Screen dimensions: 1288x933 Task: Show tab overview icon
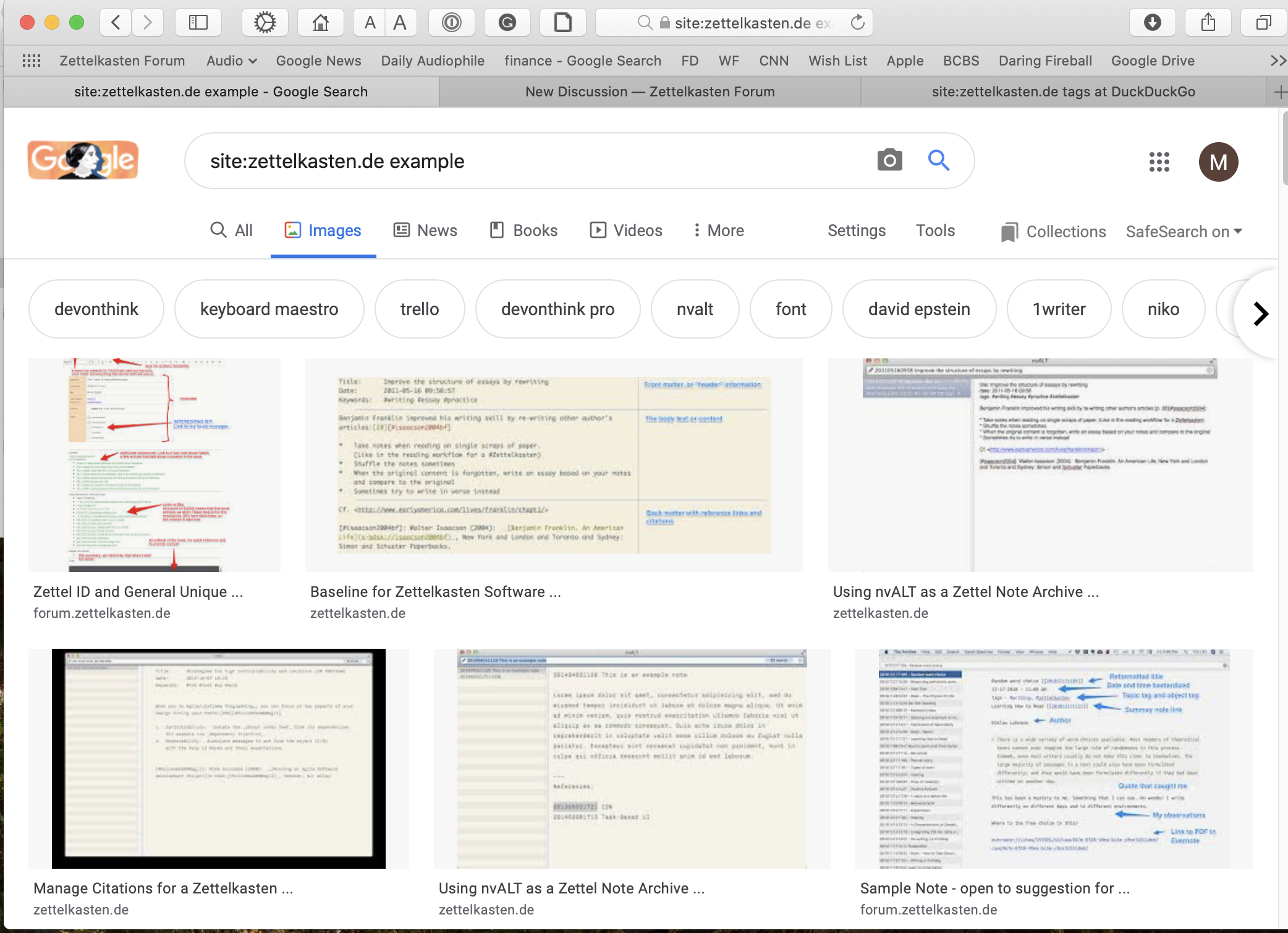(x=1264, y=23)
